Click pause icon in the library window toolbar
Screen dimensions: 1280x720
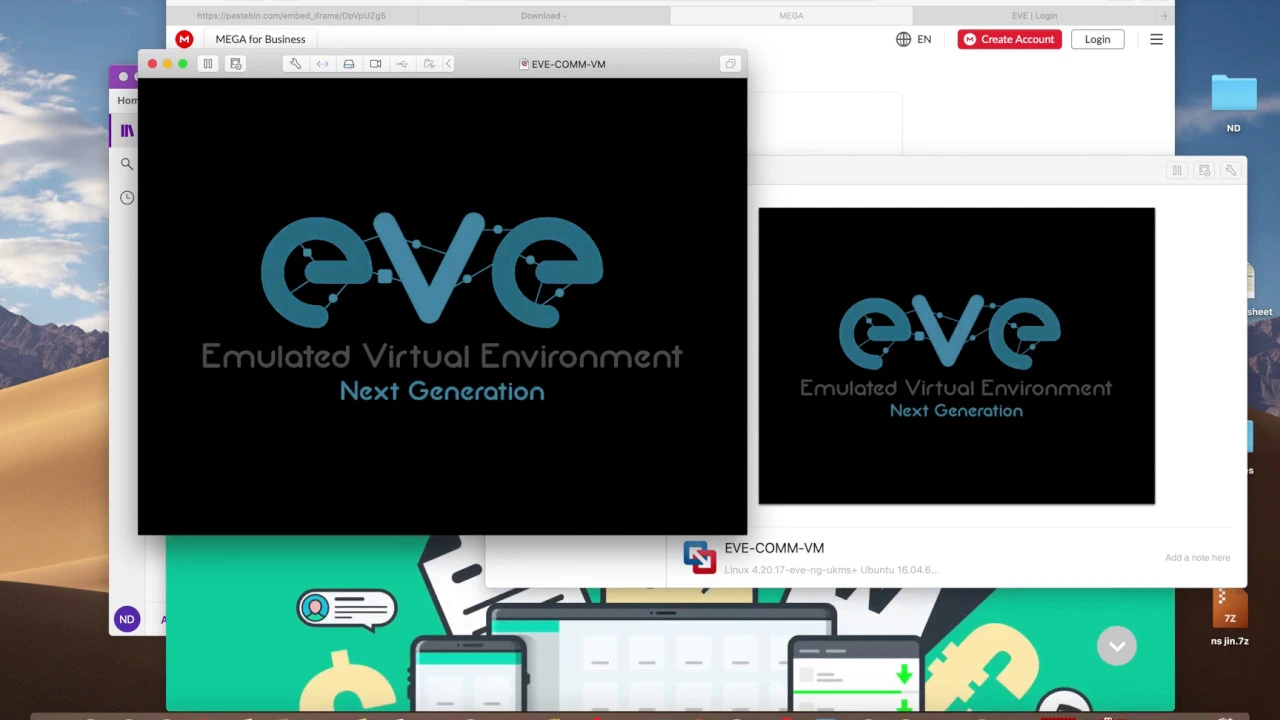(x=1177, y=171)
